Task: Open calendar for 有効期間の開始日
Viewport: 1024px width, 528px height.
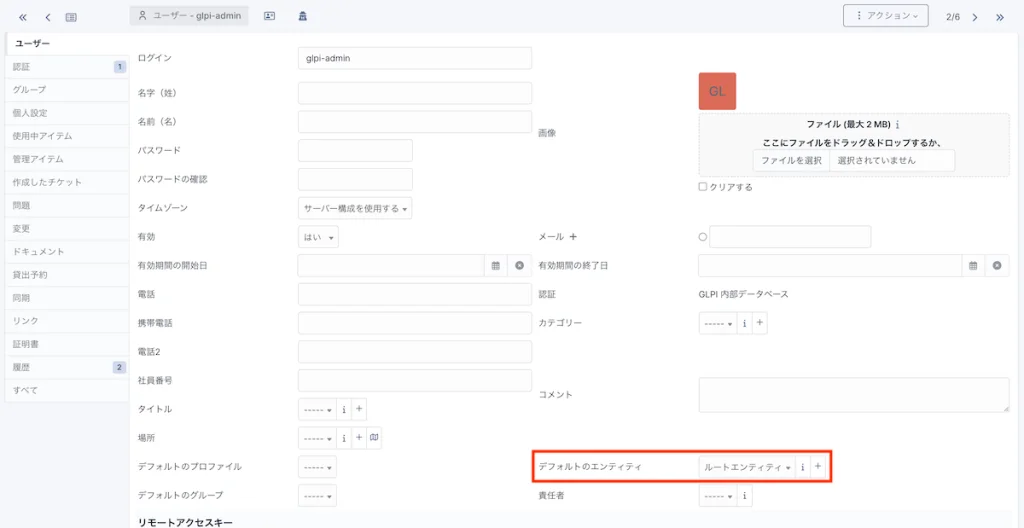Action: [496, 265]
